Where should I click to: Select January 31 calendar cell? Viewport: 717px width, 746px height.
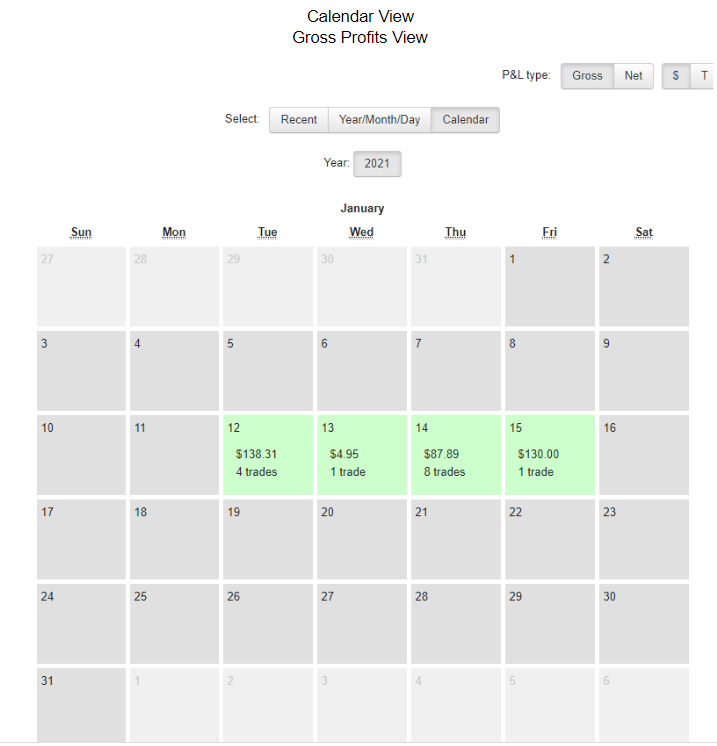pyautogui.click(x=81, y=706)
